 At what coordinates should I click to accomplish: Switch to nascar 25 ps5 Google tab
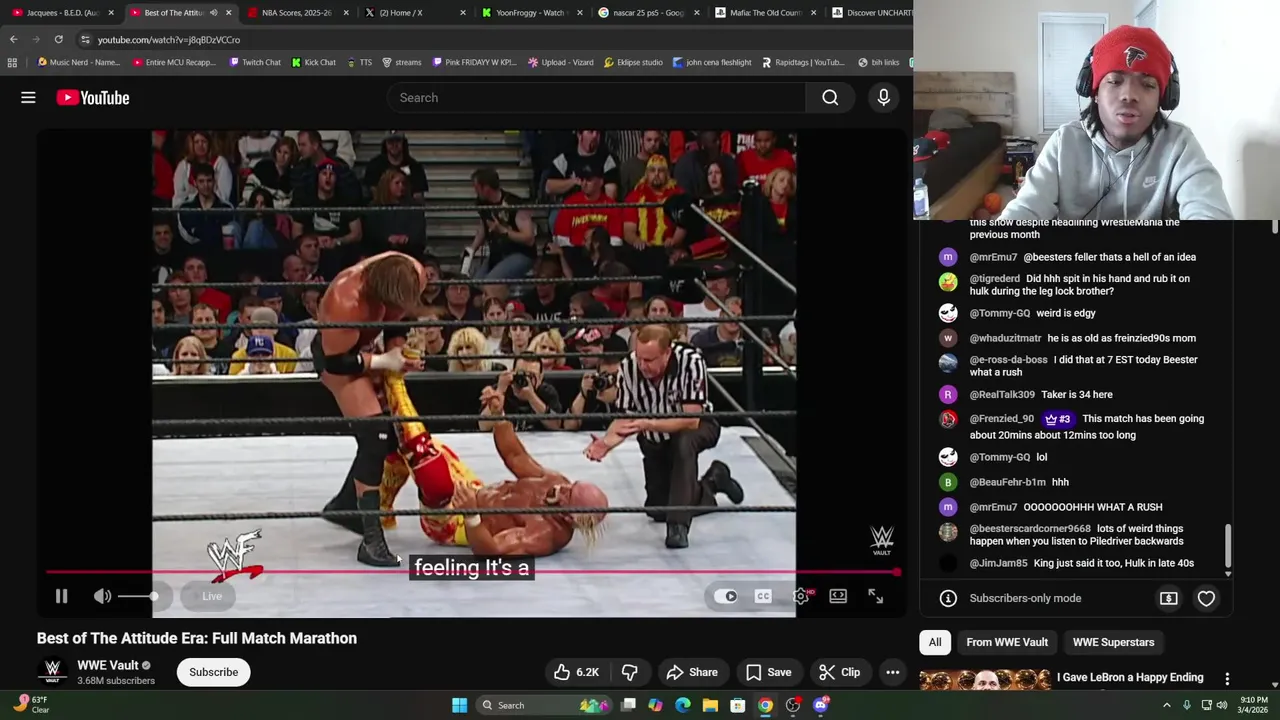pyautogui.click(x=647, y=13)
